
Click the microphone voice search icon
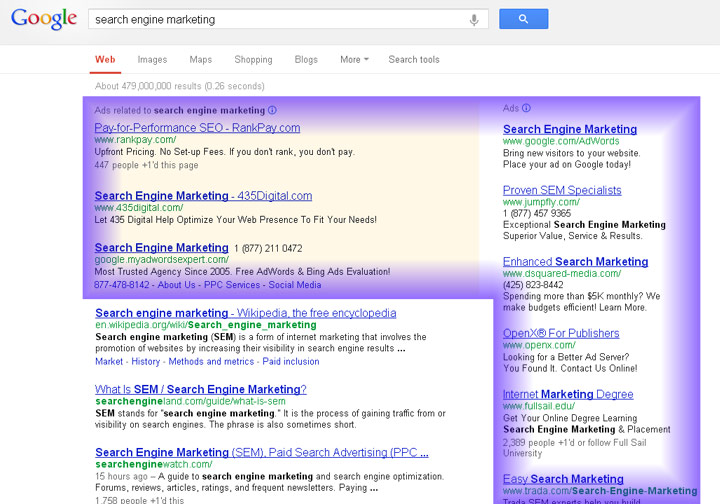pos(474,20)
